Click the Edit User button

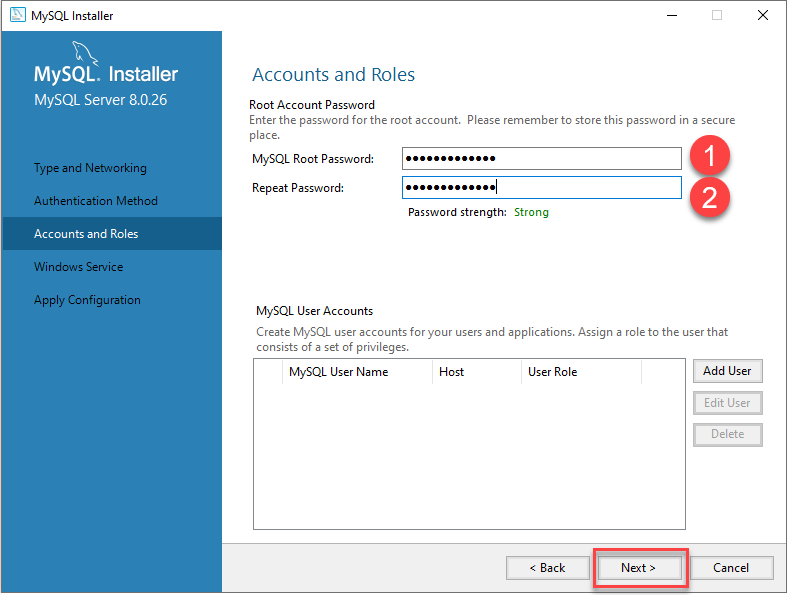point(727,403)
